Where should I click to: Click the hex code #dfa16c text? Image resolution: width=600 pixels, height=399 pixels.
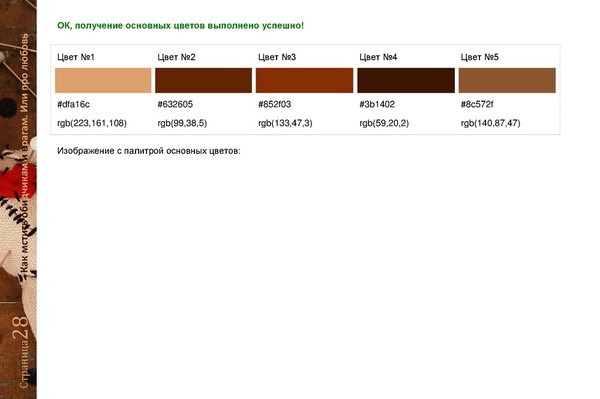73,104
